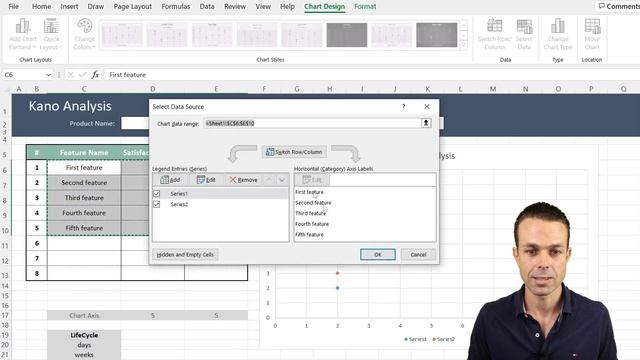The width and height of the screenshot is (640, 360).
Task: Click Second feature axis label
Action: (313, 202)
